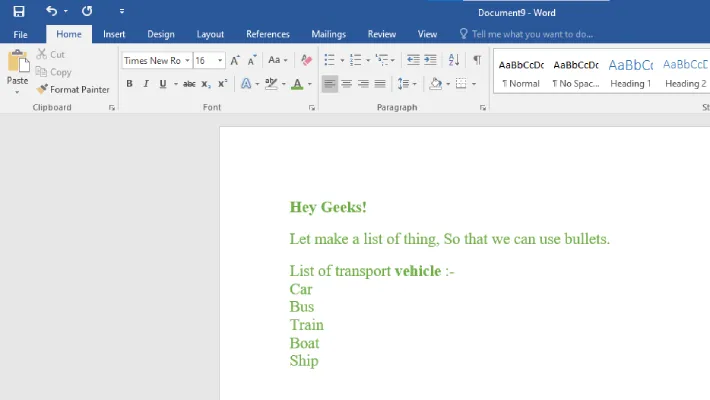Apply the font color swatch

pyautogui.click(x=296, y=84)
